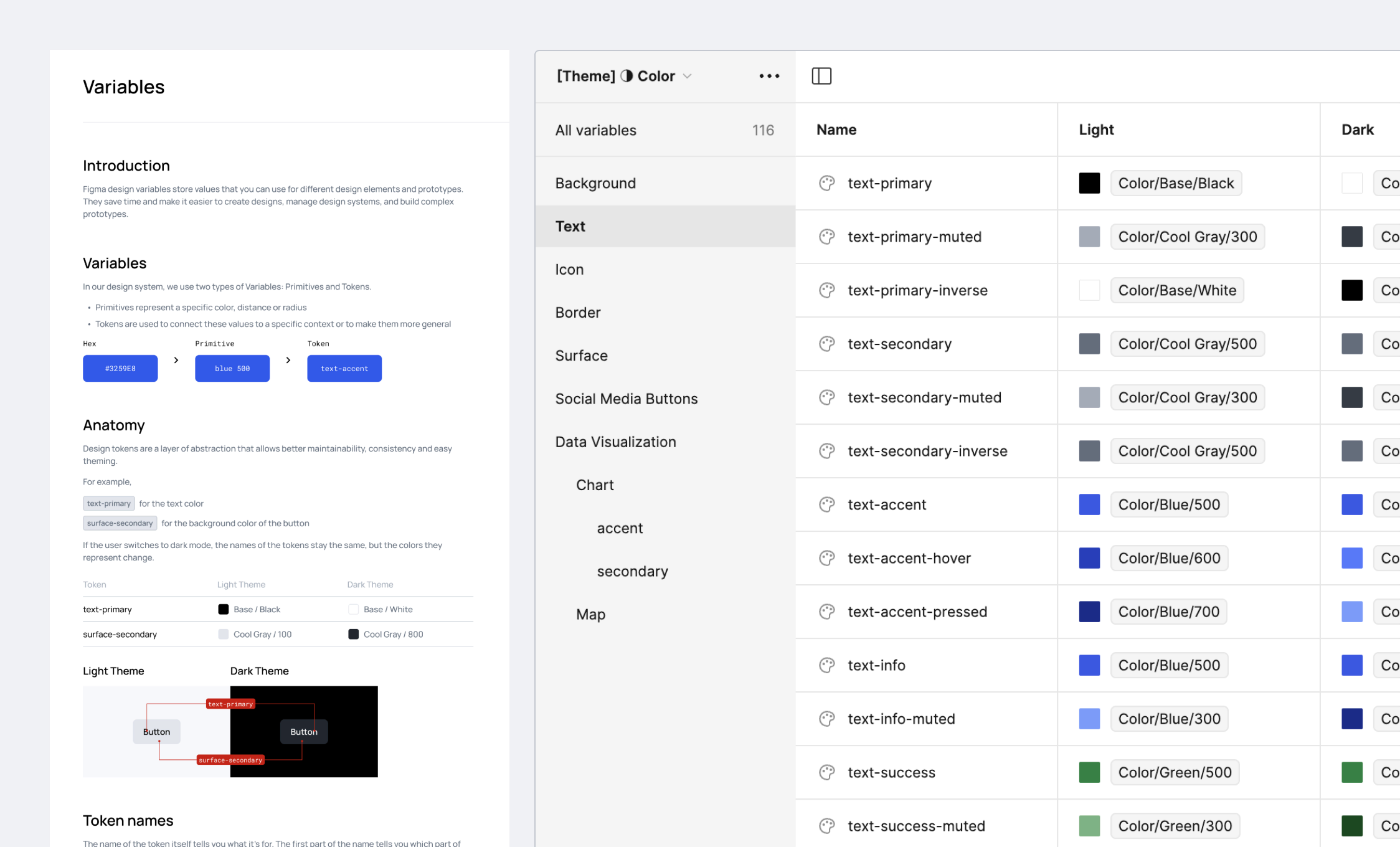Viewport: 1400px width, 847px height.
Task: Click the Color/Green/500 alias chip
Action: (1175, 772)
